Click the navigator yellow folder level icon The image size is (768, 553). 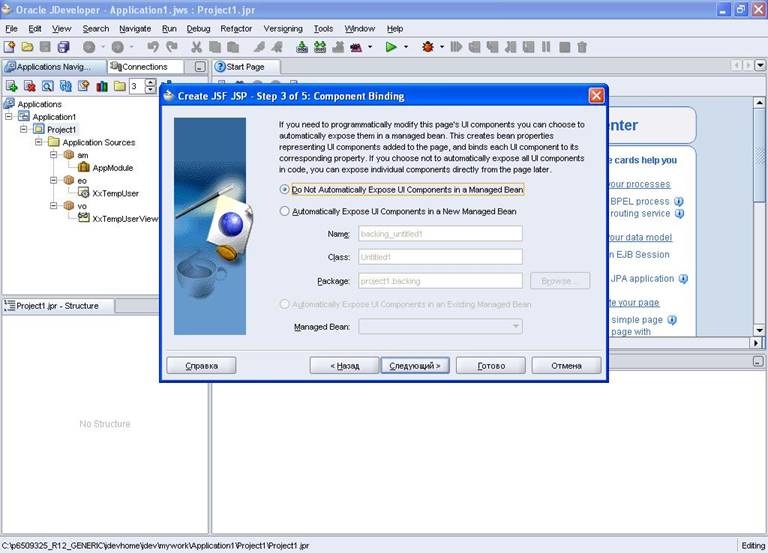point(120,86)
